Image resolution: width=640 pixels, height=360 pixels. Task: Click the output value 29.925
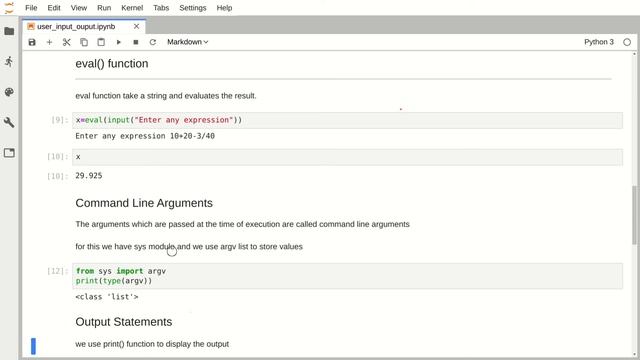89,176
